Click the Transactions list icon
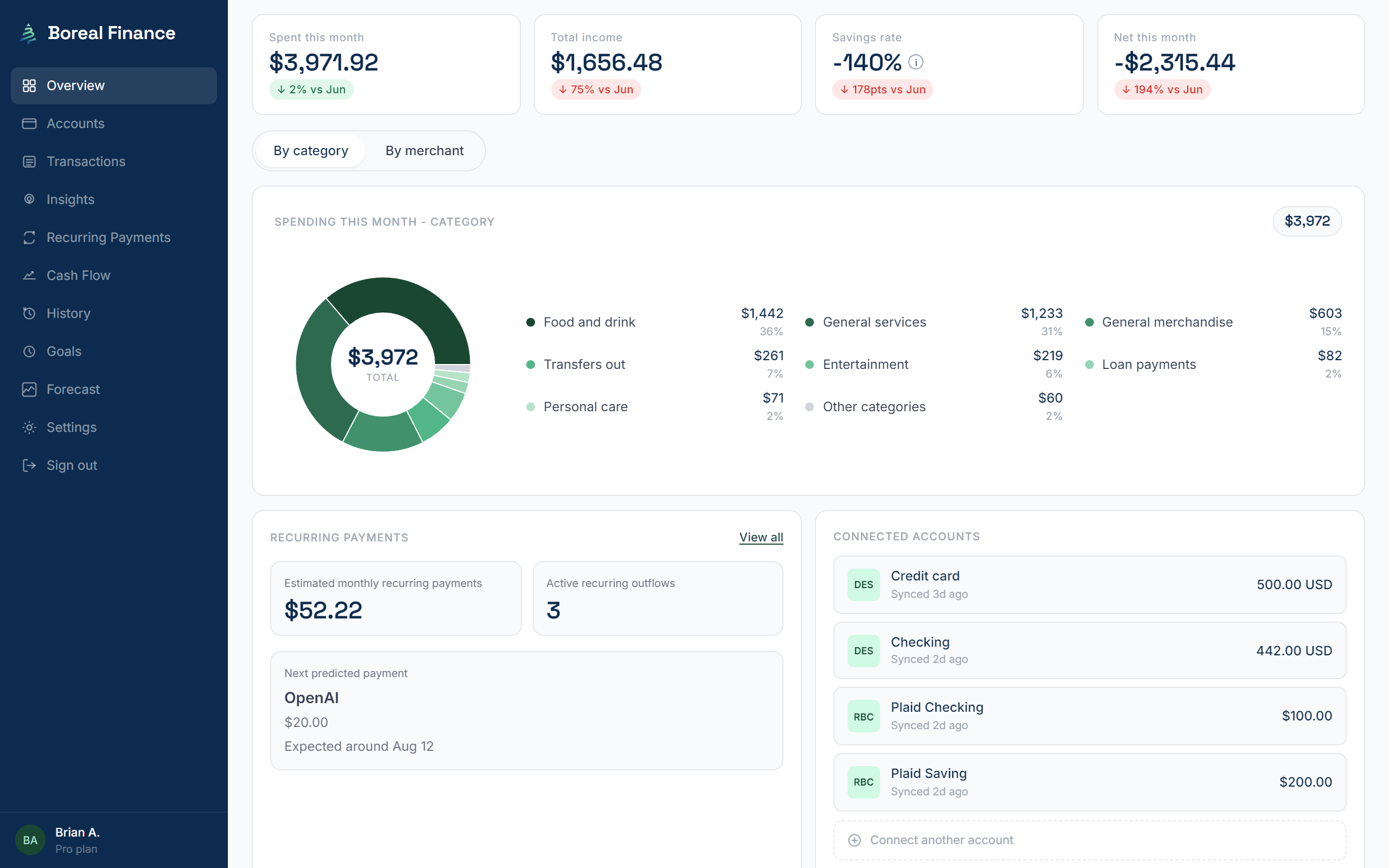The height and width of the screenshot is (868, 1389). click(29, 161)
